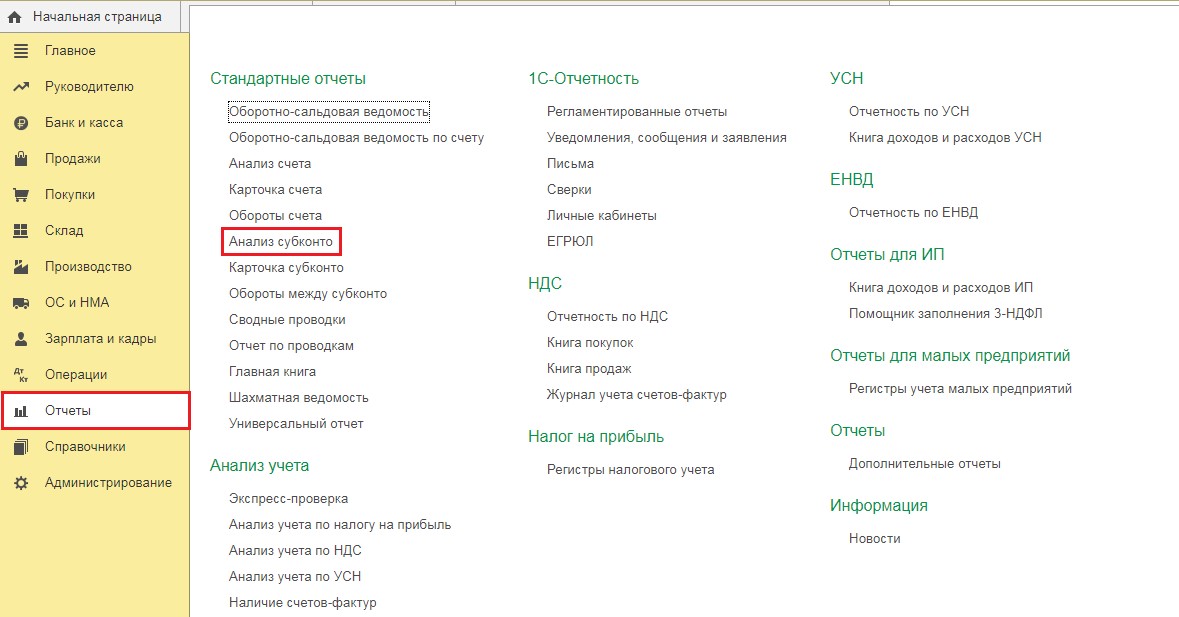1179x617 pixels.
Task: Click the ОС и НМА truck icon
Action: coord(21,303)
